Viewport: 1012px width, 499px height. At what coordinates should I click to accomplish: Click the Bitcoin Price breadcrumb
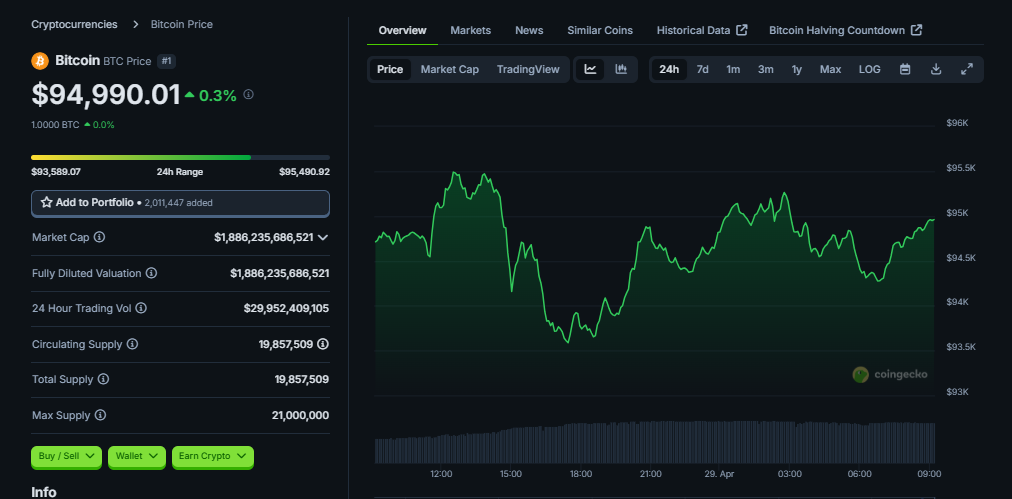click(182, 25)
